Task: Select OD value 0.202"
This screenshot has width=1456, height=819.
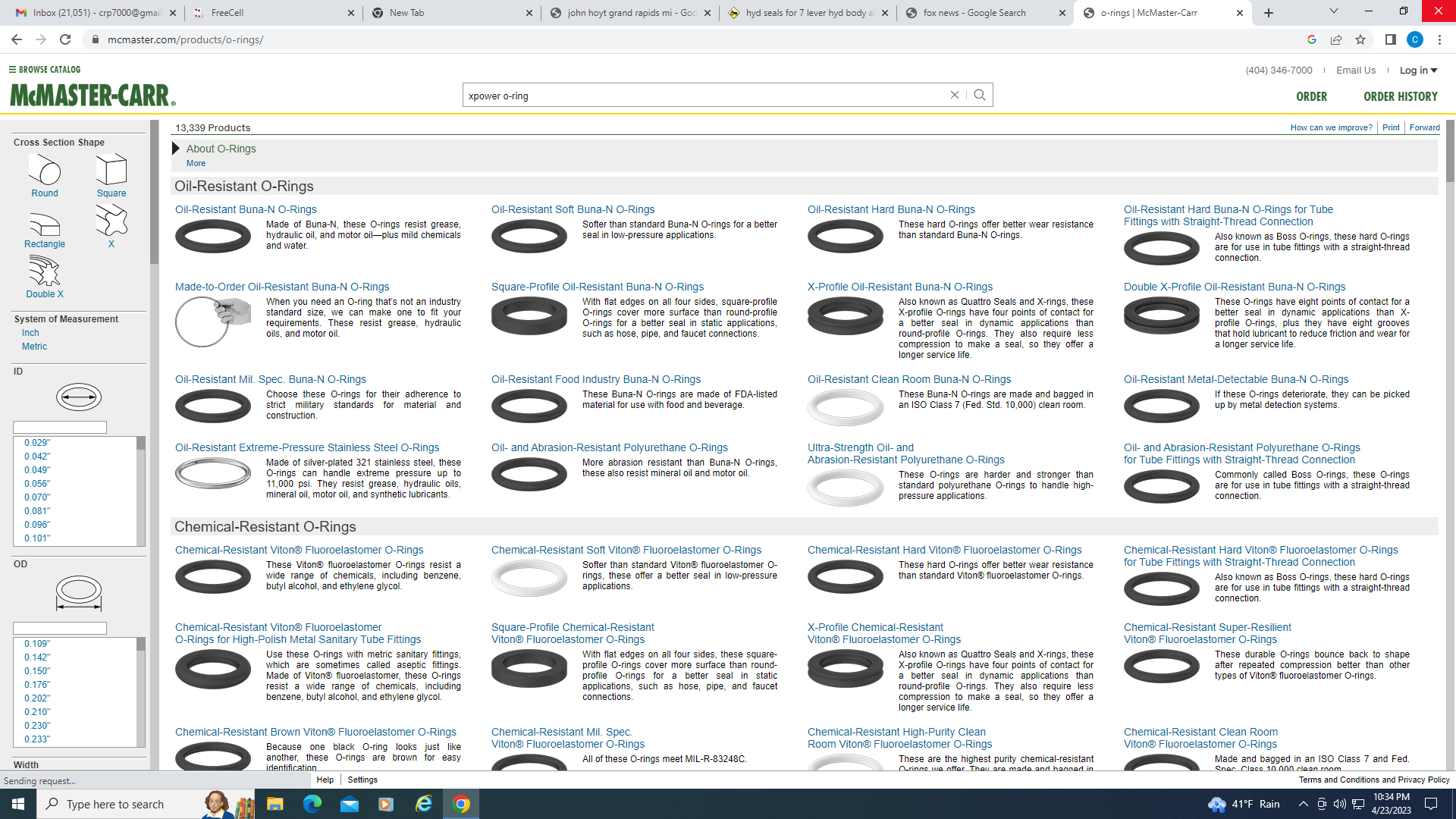Action: coord(37,698)
